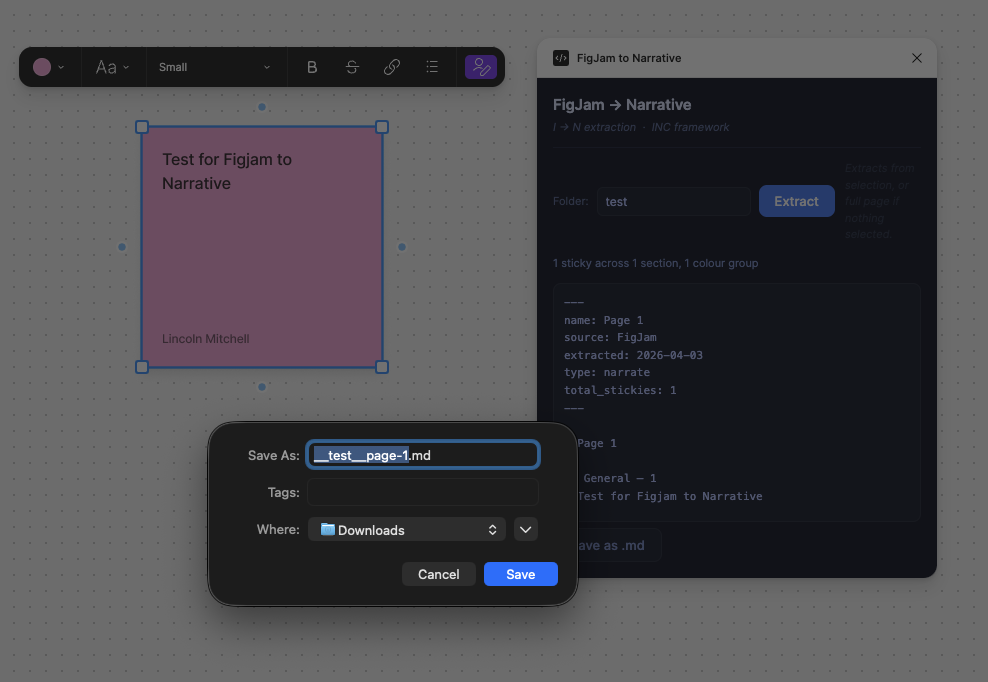Click the Lincoln Mitchell author label
988x682 pixels.
click(205, 339)
